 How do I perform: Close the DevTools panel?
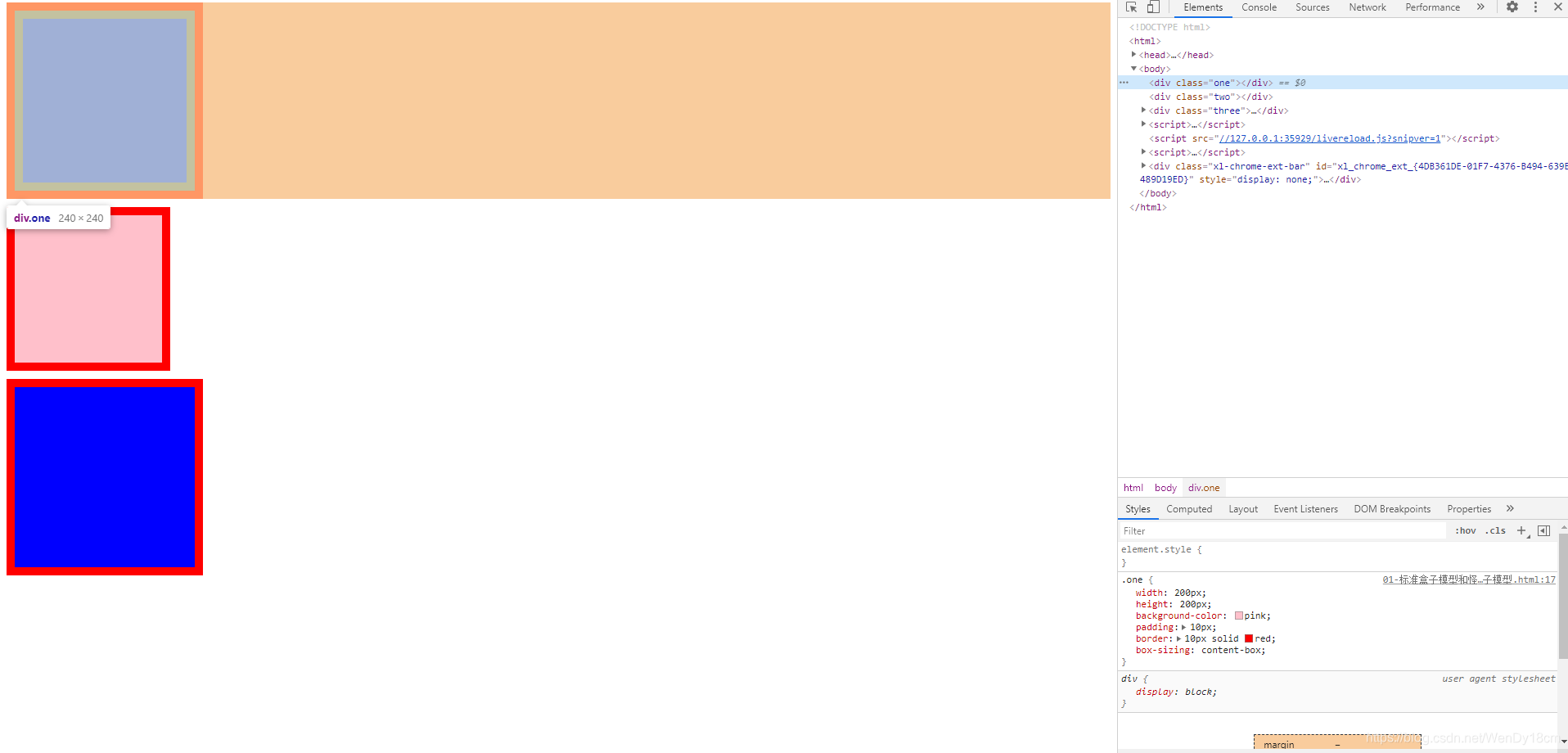[x=1558, y=7]
